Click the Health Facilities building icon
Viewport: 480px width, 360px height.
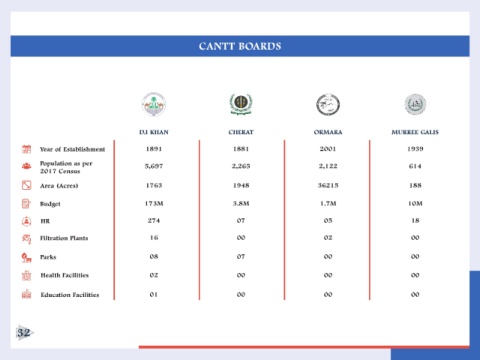(x=27, y=276)
